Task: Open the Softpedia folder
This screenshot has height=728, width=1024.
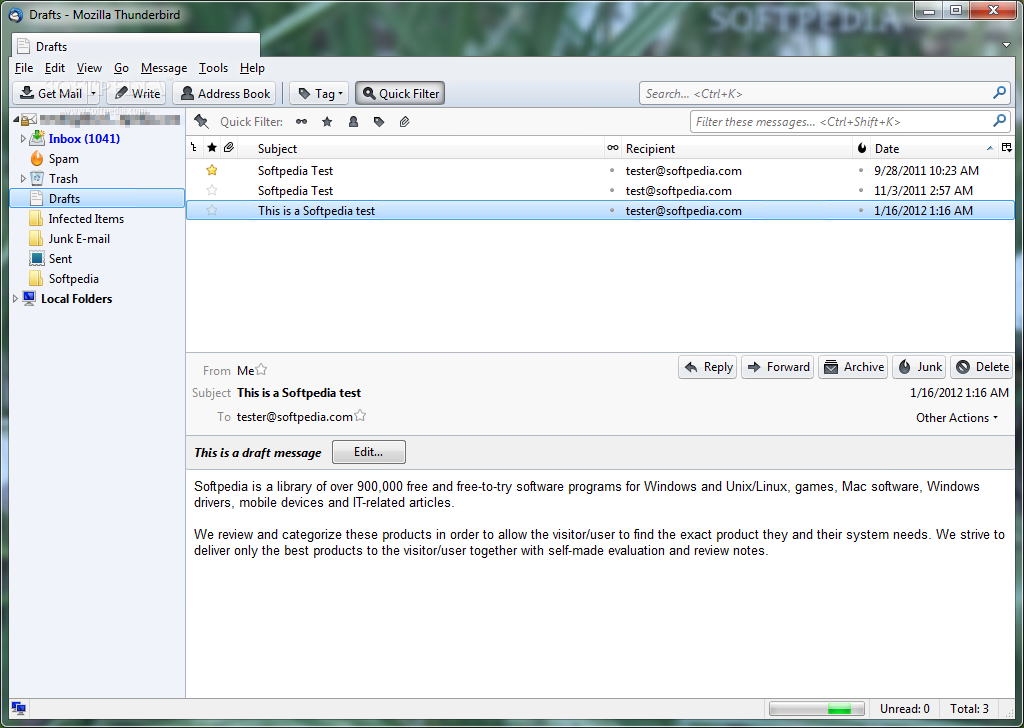Action: pos(73,279)
